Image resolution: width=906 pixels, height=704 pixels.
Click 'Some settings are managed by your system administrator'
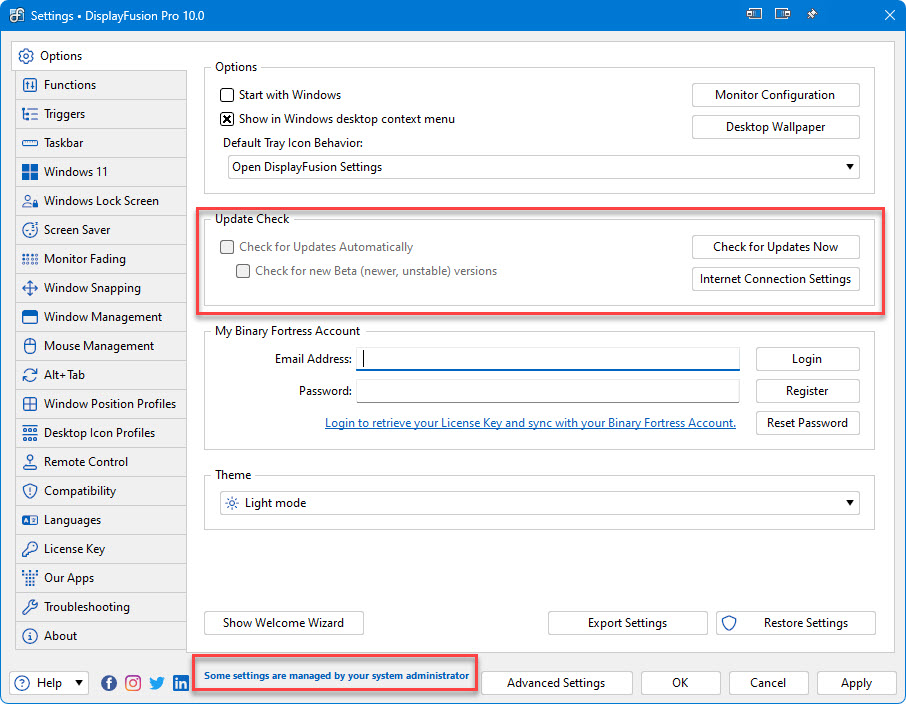pos(336,676)
